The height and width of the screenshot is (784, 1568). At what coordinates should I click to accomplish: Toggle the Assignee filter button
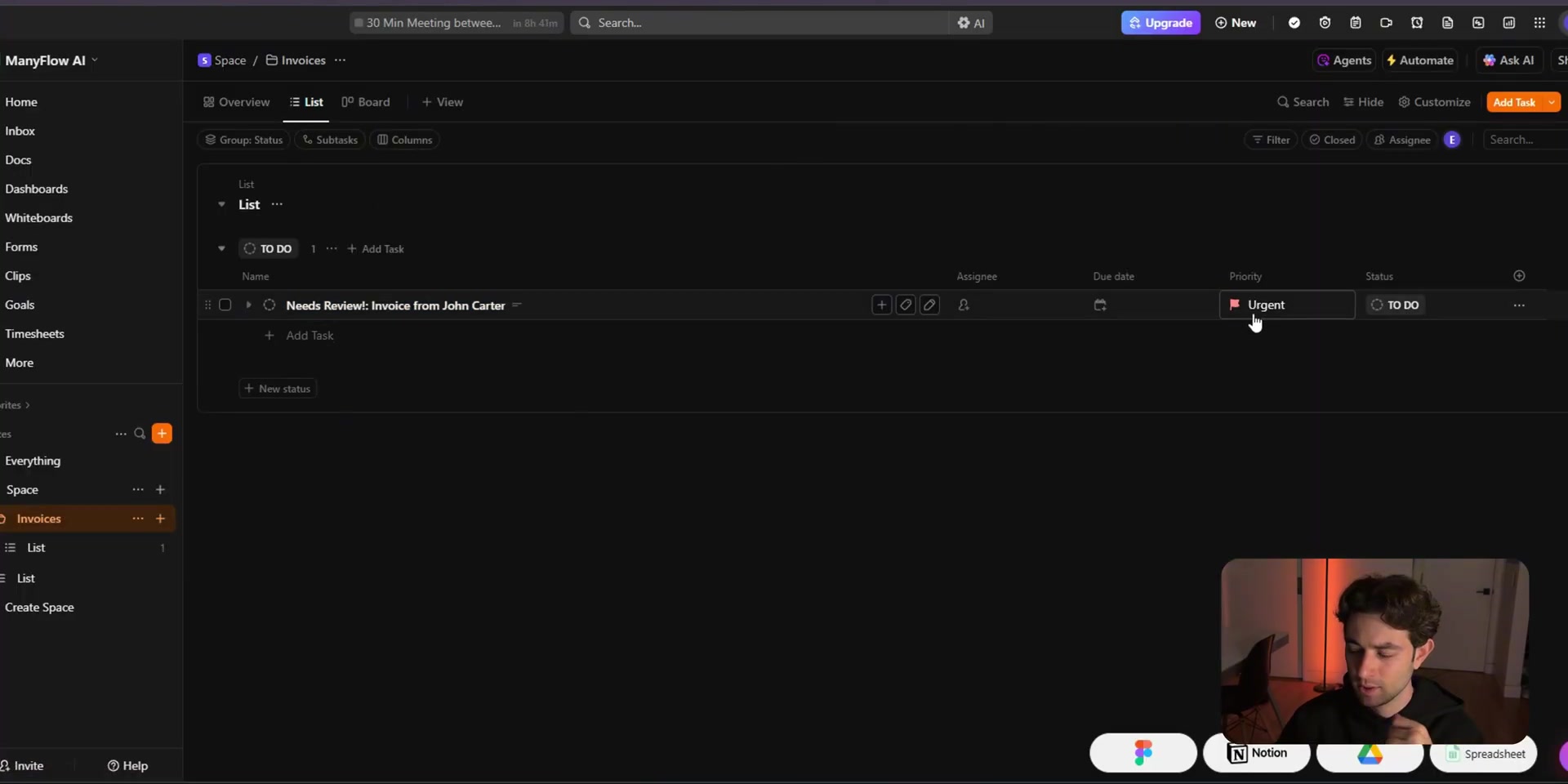[x=1402, y=140]
